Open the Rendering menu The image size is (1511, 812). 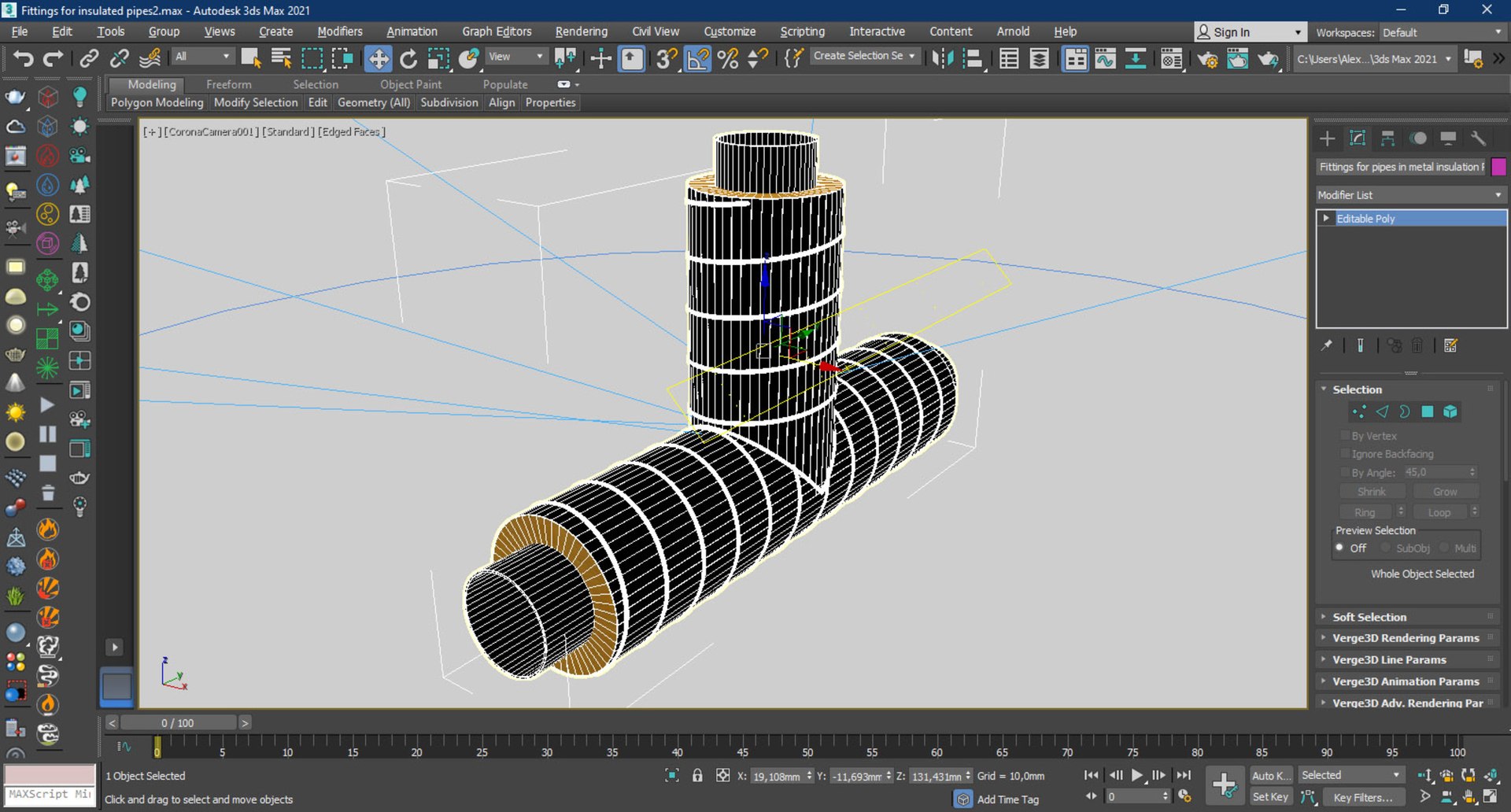[581, 31]
